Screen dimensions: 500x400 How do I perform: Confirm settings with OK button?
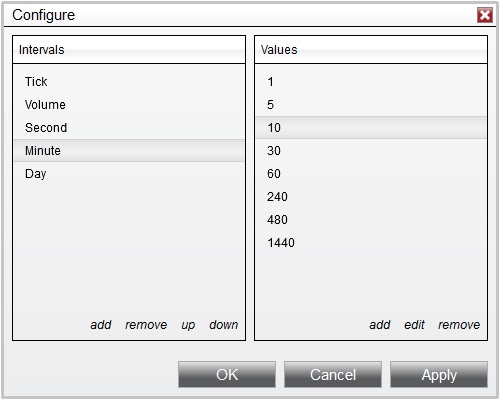click(x=227, y=375)
